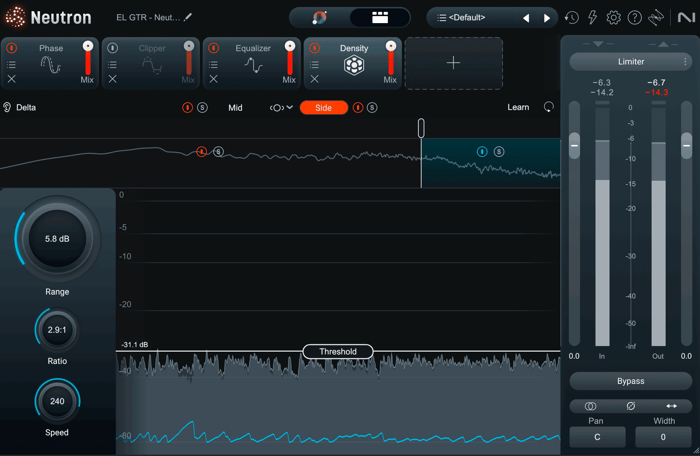Open the Assistant view icon
700x456 pixels.
320,17
